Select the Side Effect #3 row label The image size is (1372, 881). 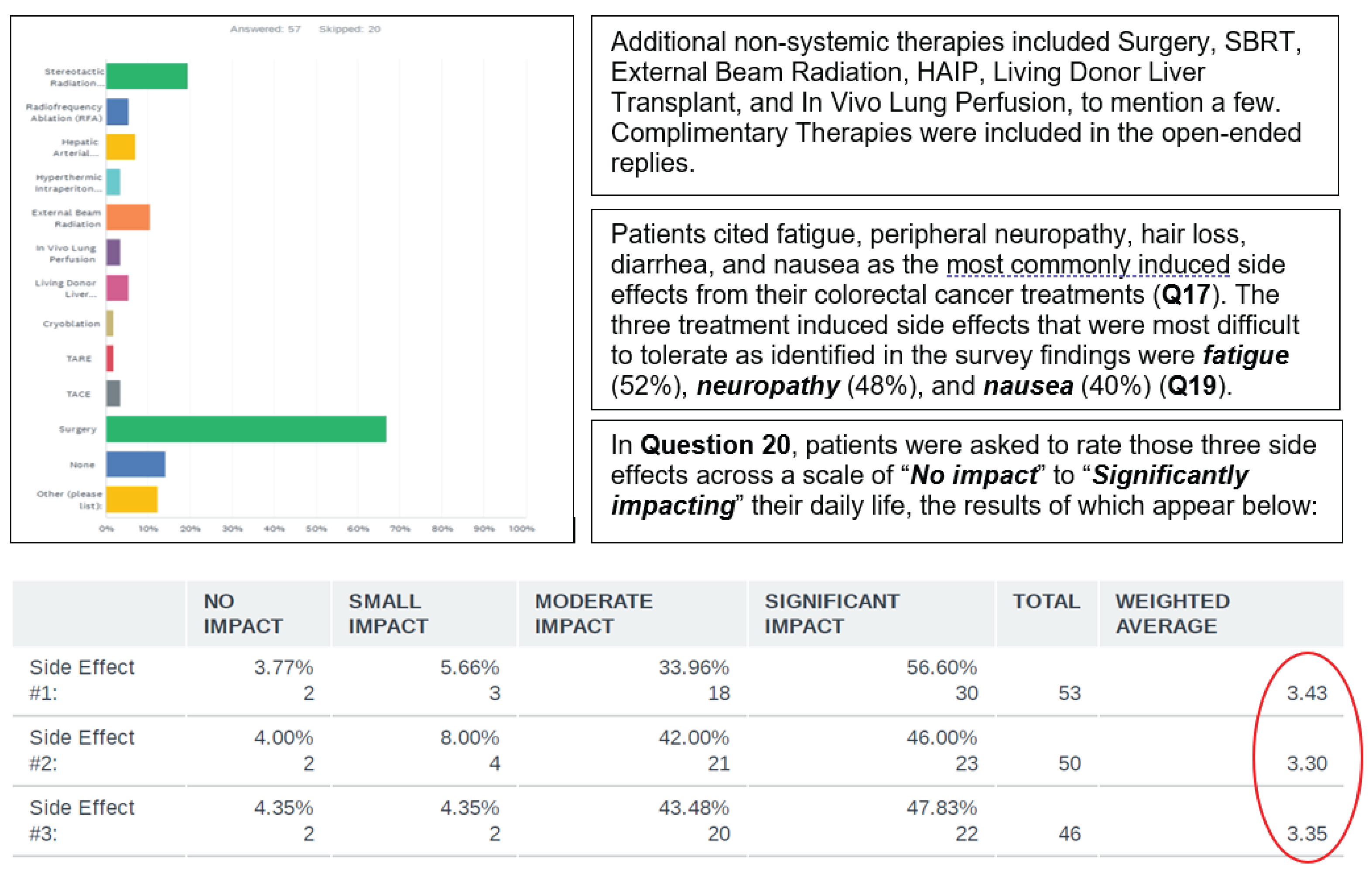(82, 820)
